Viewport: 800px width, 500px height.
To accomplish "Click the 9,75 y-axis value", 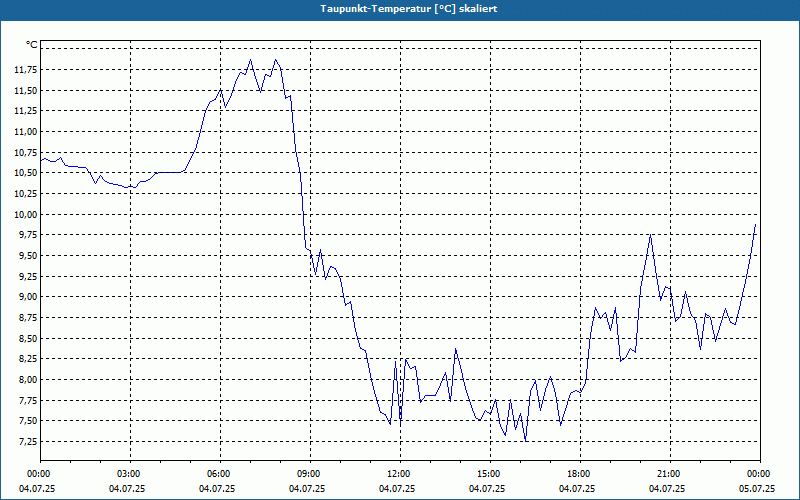I will (x=28, y=235).
